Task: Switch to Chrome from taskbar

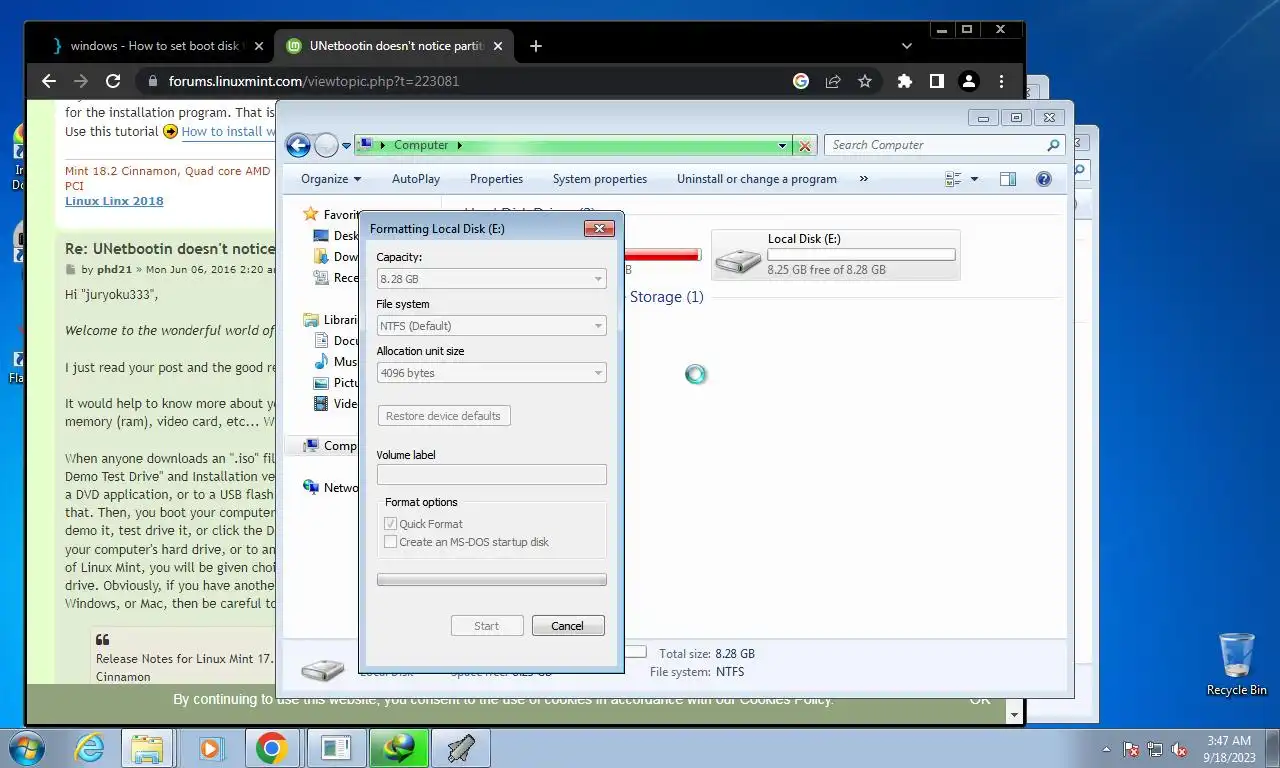Action: click(x=272, y=748)
